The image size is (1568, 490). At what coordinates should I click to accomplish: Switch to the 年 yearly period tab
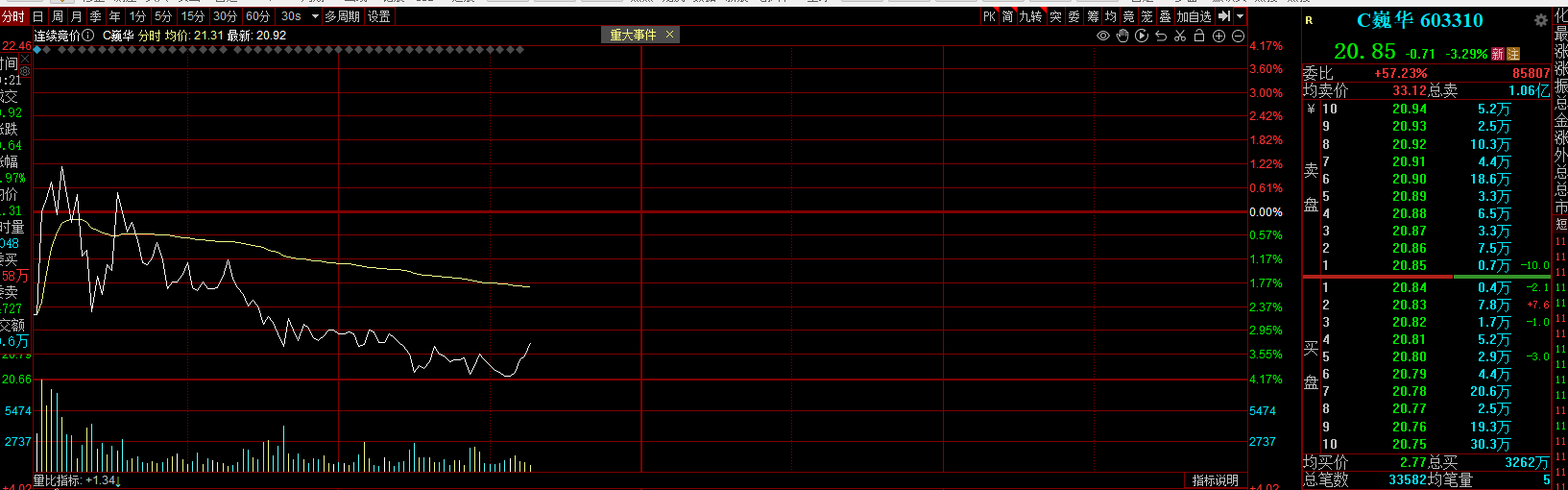tap(115, 16)
